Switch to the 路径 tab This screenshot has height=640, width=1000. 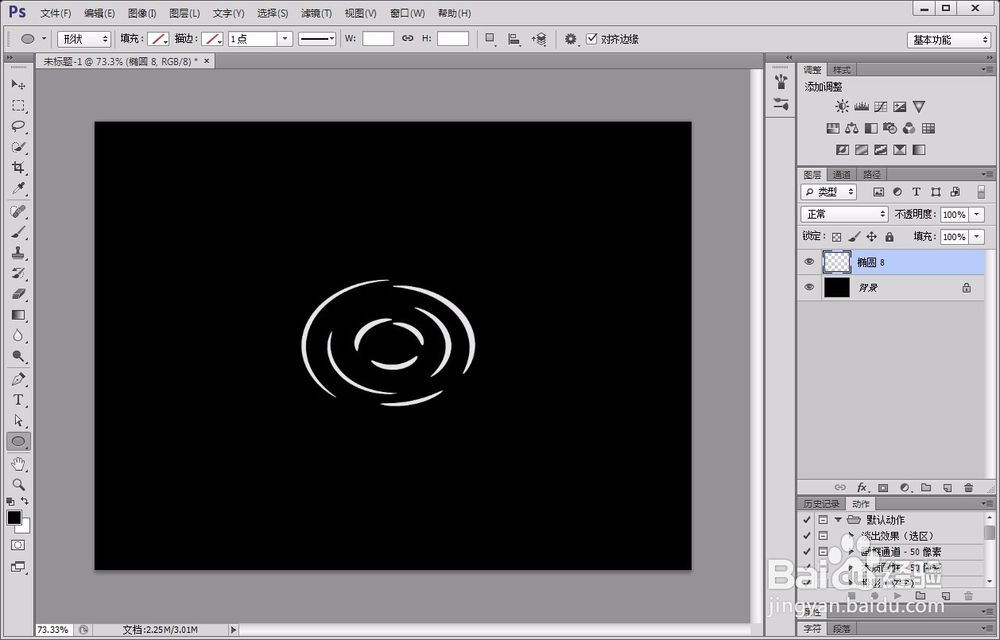tap(872, 174)
